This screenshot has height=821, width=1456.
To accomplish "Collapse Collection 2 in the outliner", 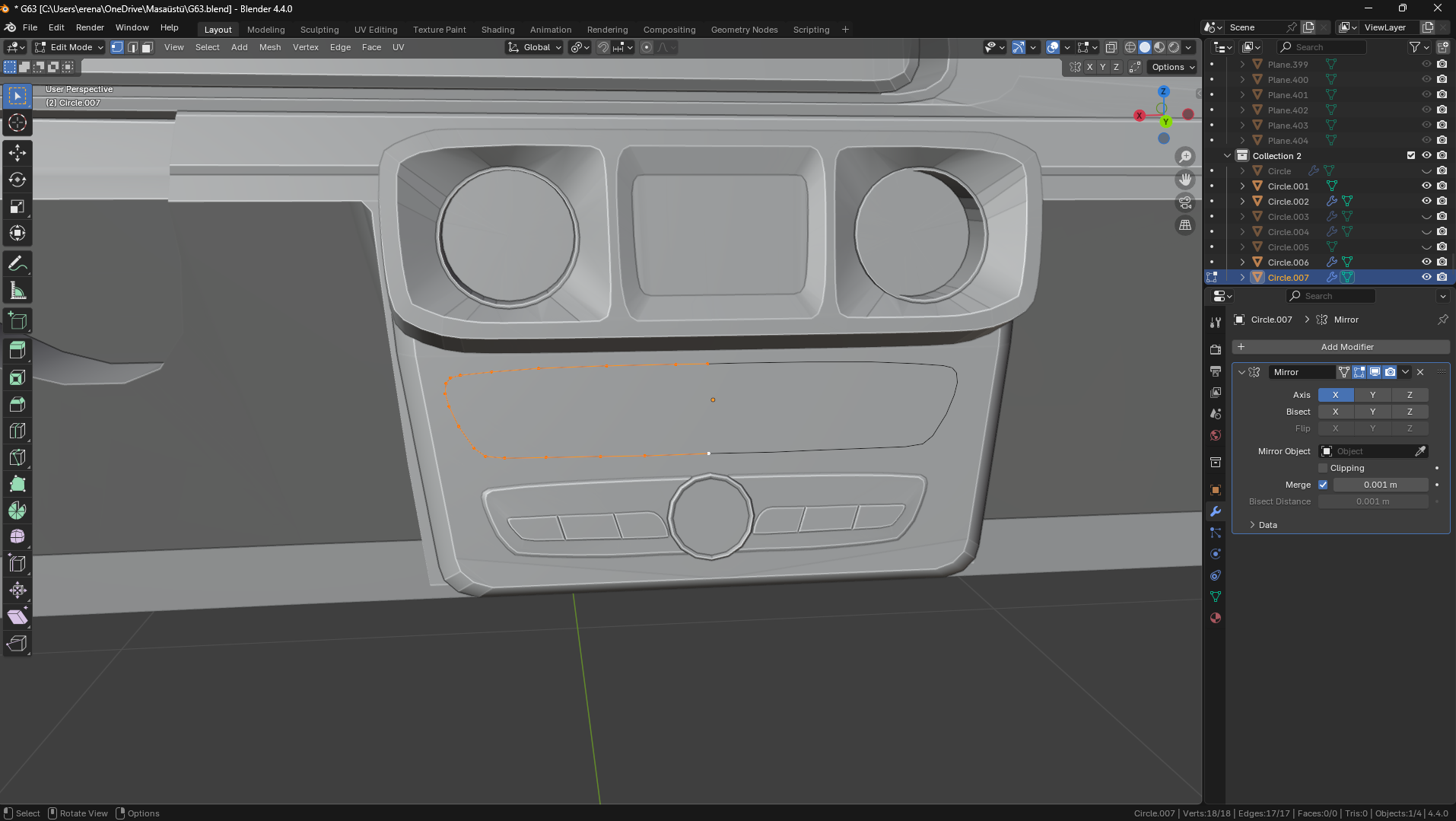I will [x=1227, y=156].
